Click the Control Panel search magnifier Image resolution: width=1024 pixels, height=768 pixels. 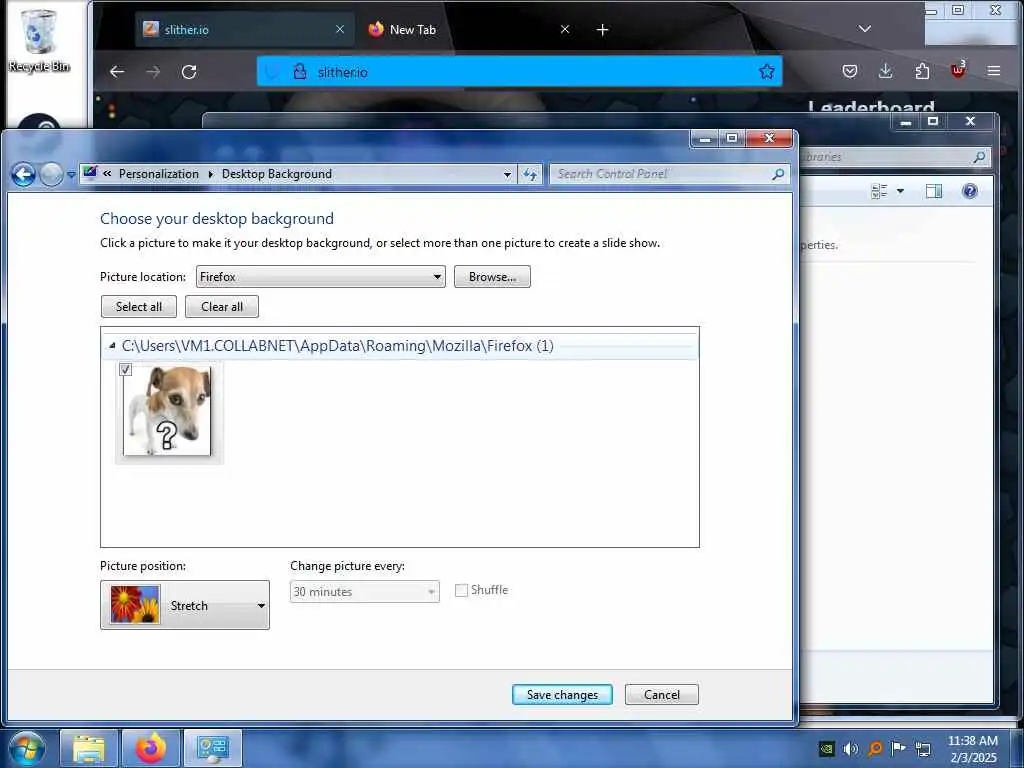pos(778,174)
